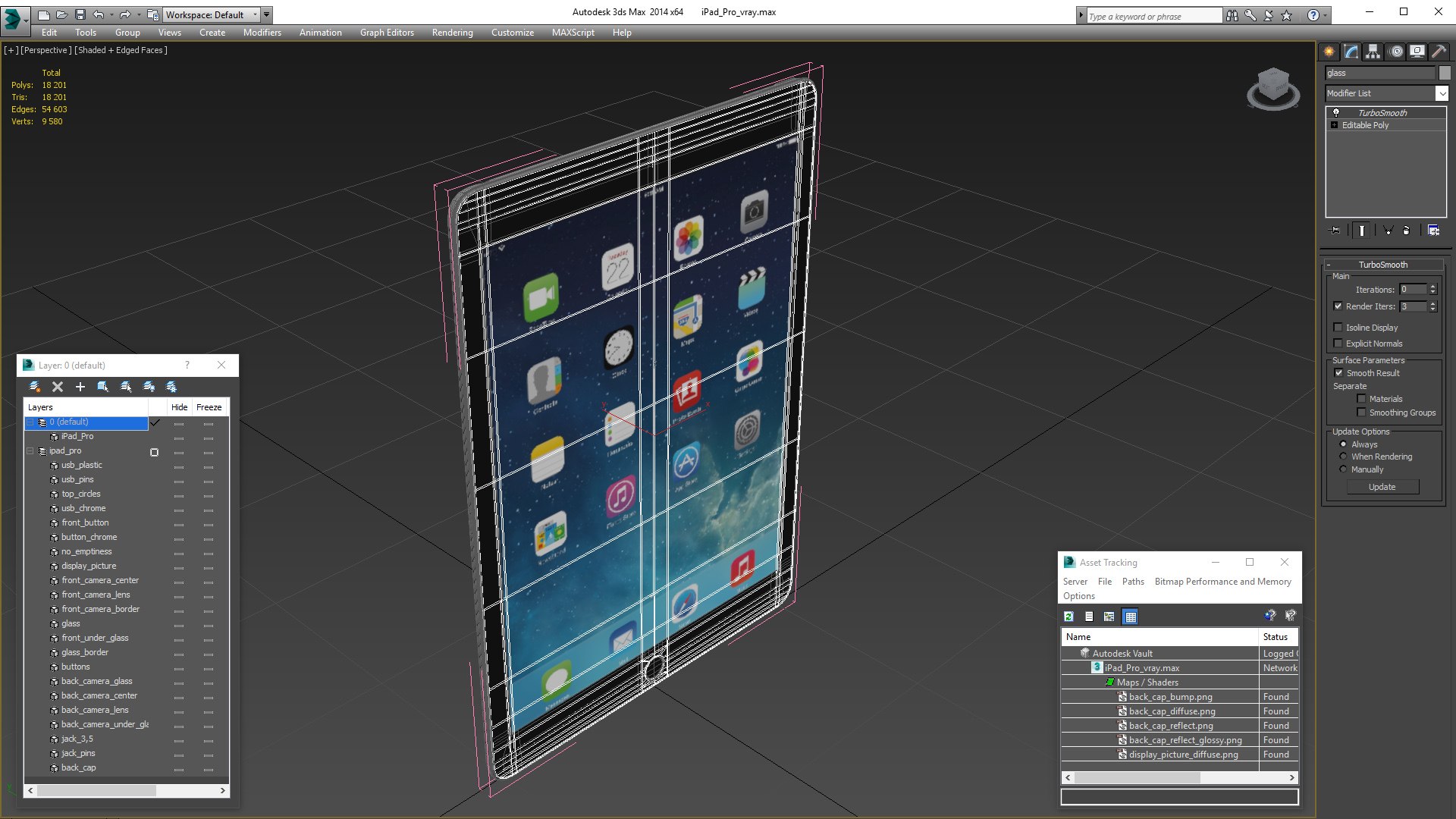This screenshot has height=819, width=1456.
Task: Click the Update button
Action: (x=1382, y=487)
